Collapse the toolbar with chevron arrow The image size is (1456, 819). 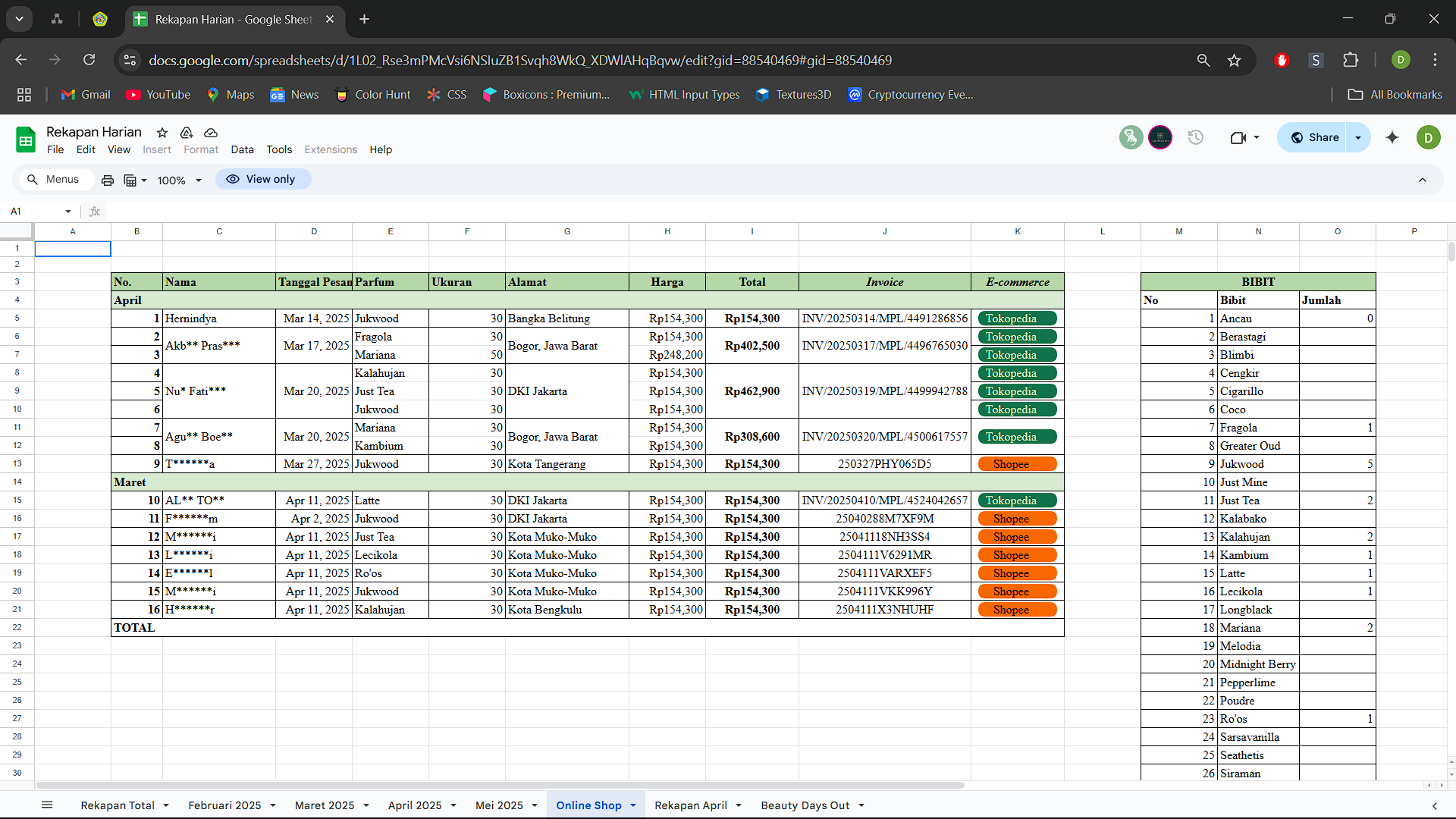click(1423, 180)
